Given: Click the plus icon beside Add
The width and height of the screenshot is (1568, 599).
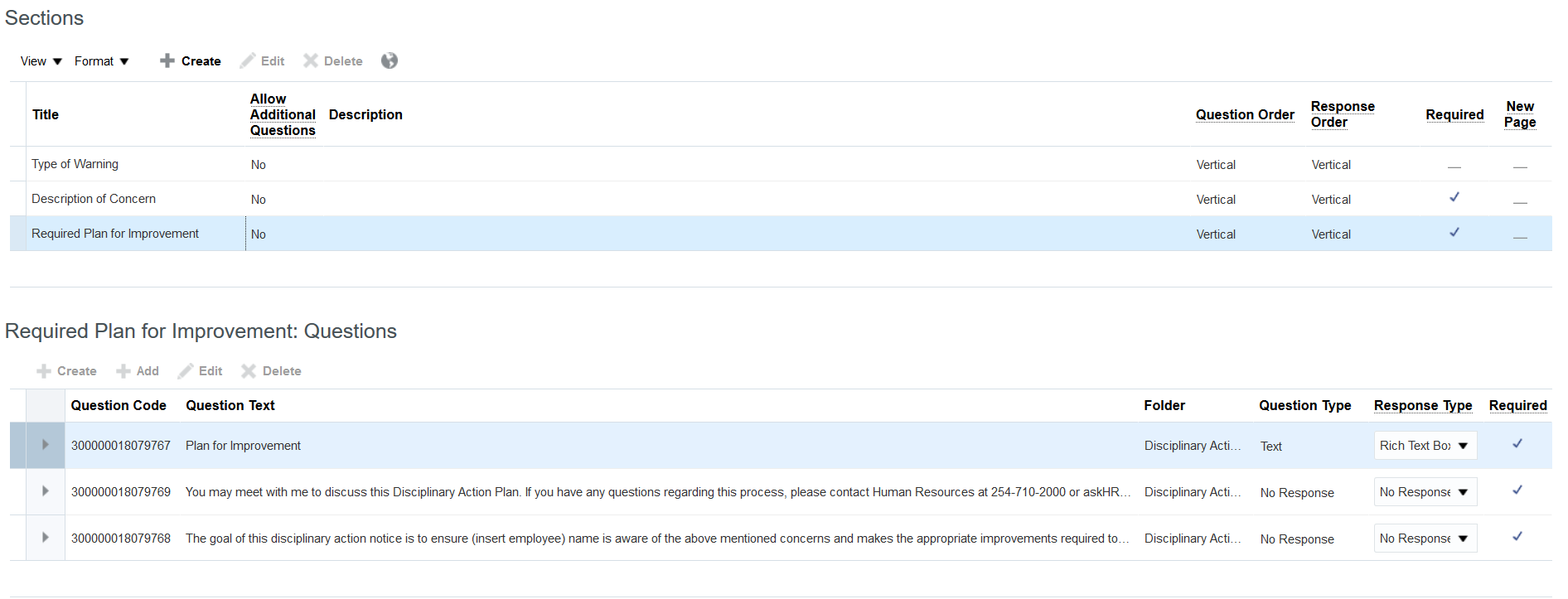Looking at the screenshot, I should click(x=123, y=371).
